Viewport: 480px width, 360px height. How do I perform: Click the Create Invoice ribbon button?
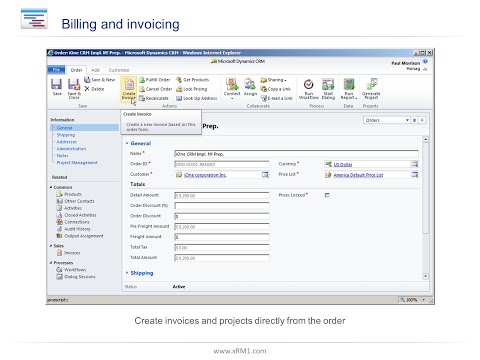click(x=129, y=88)
